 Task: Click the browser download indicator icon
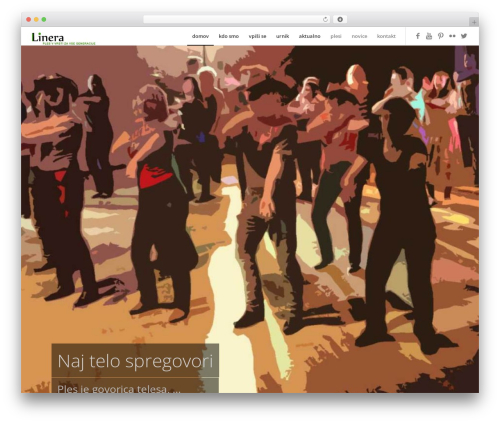click(x=340, y=19)
